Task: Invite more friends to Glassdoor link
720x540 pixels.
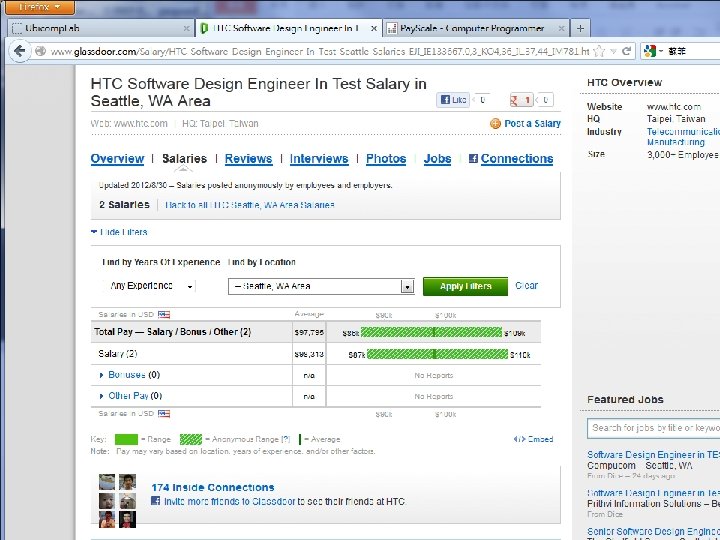Action: [230, 501]
